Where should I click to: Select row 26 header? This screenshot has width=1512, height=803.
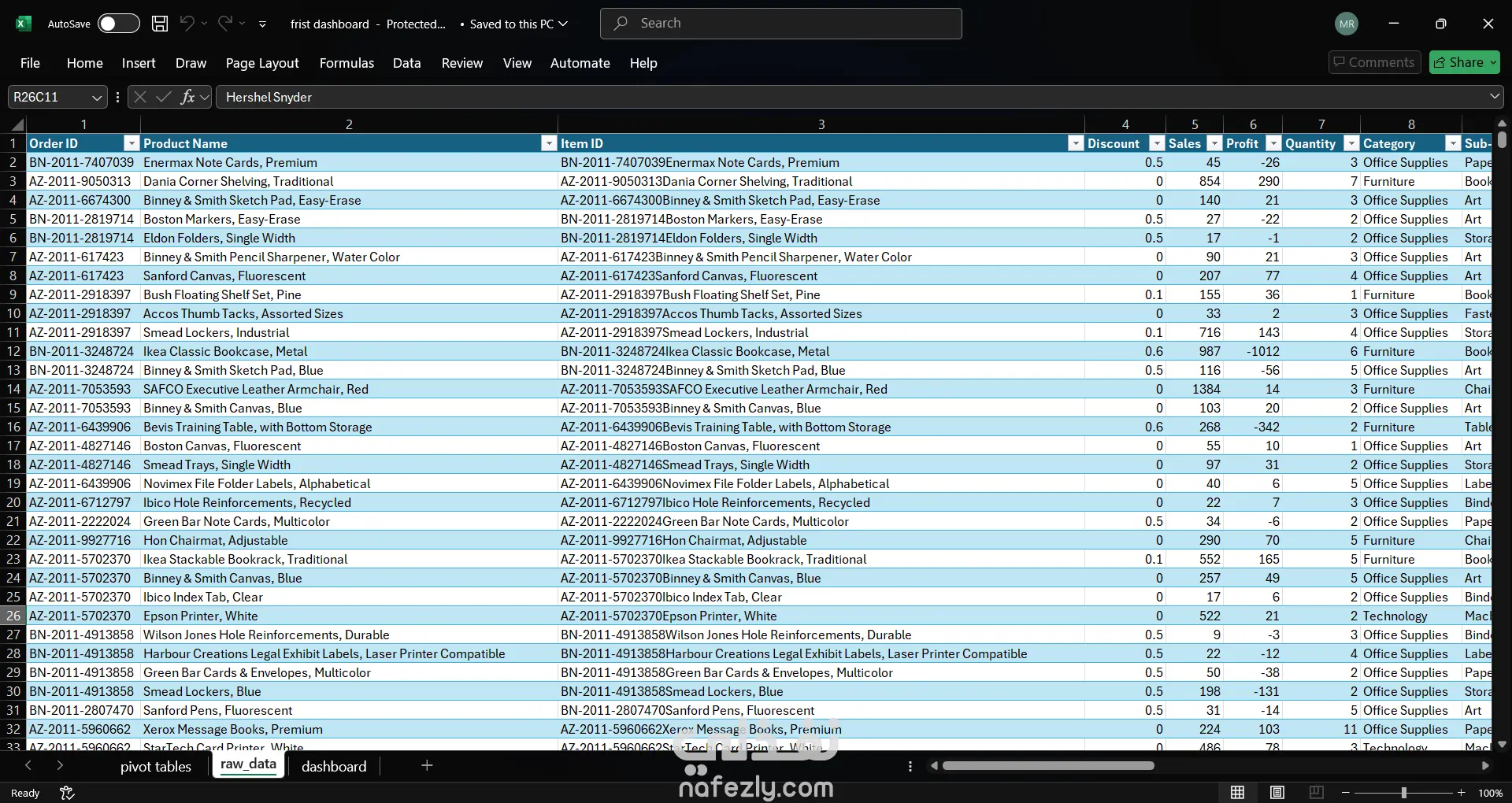coord(13,616)
